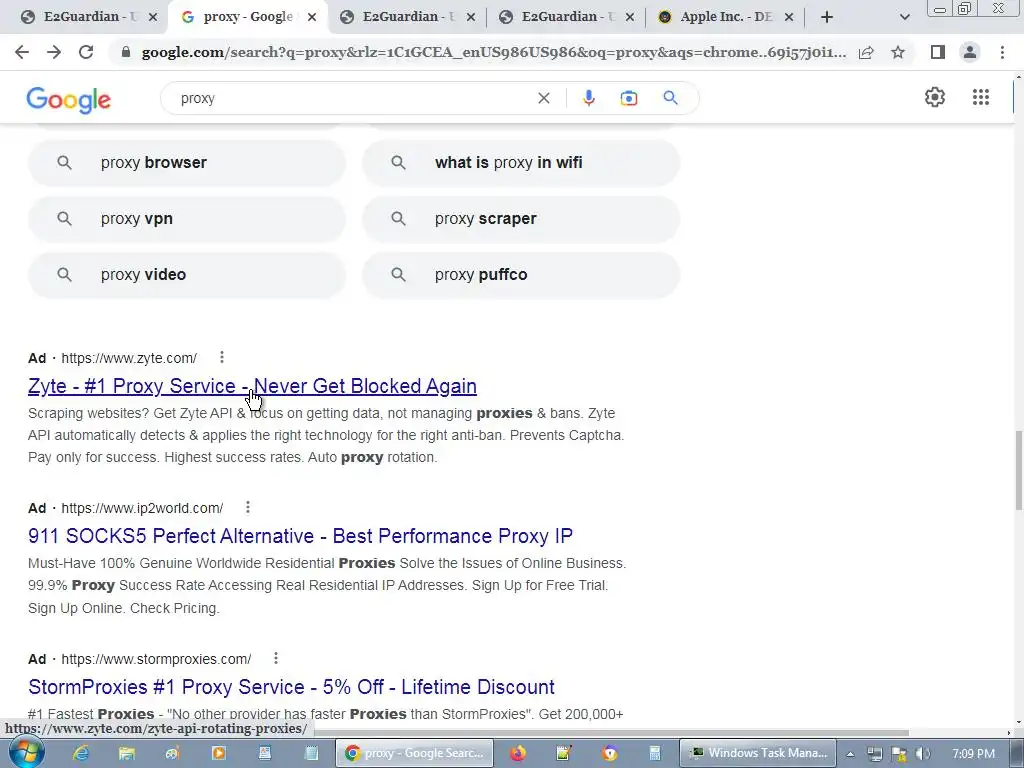Open the media player taskbar icon
Viewport: 1024px width, 768px height.
tap(219, 753)
